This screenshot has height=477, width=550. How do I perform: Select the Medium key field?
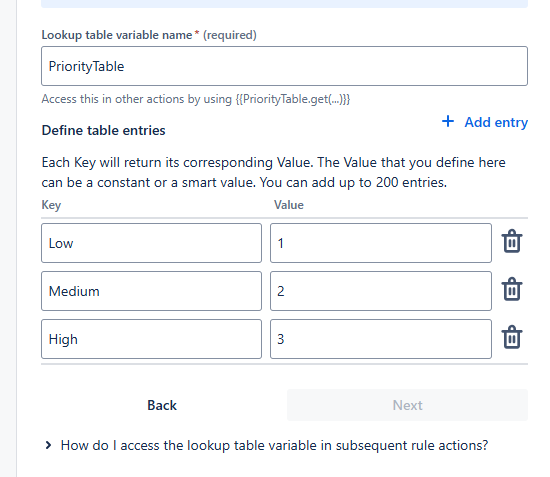pyautogui.click(x=152, y=291)
